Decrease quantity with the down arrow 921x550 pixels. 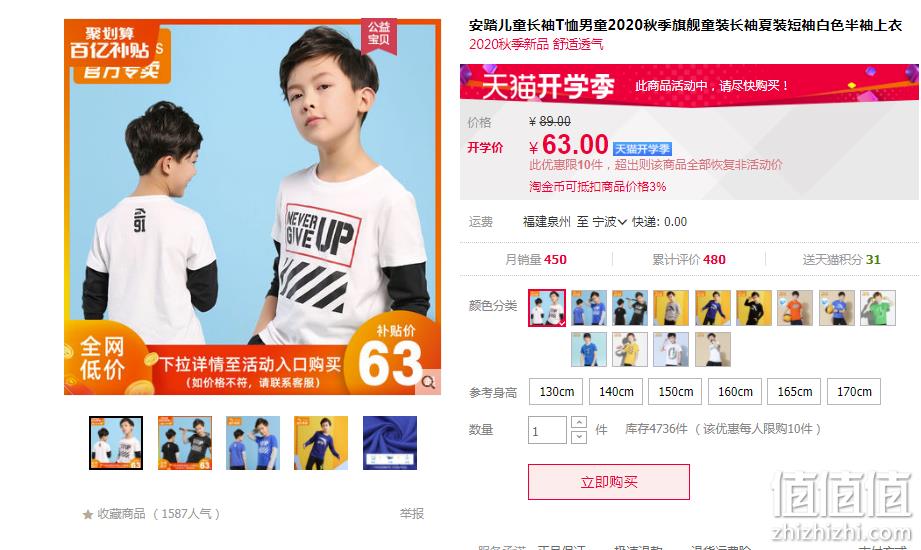pos(579,437)
